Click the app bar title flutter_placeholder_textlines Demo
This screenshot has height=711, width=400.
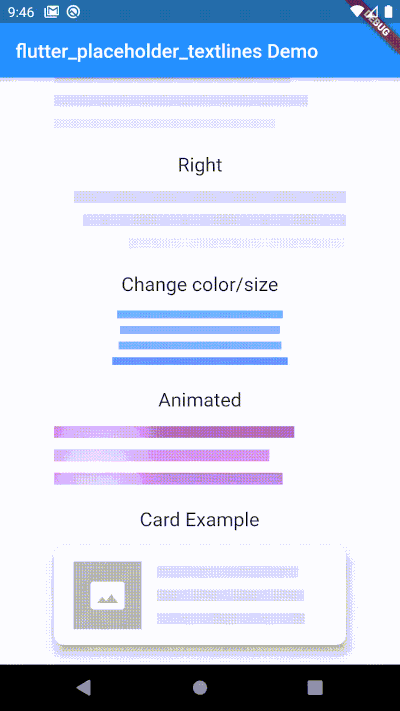click(167, 51)
